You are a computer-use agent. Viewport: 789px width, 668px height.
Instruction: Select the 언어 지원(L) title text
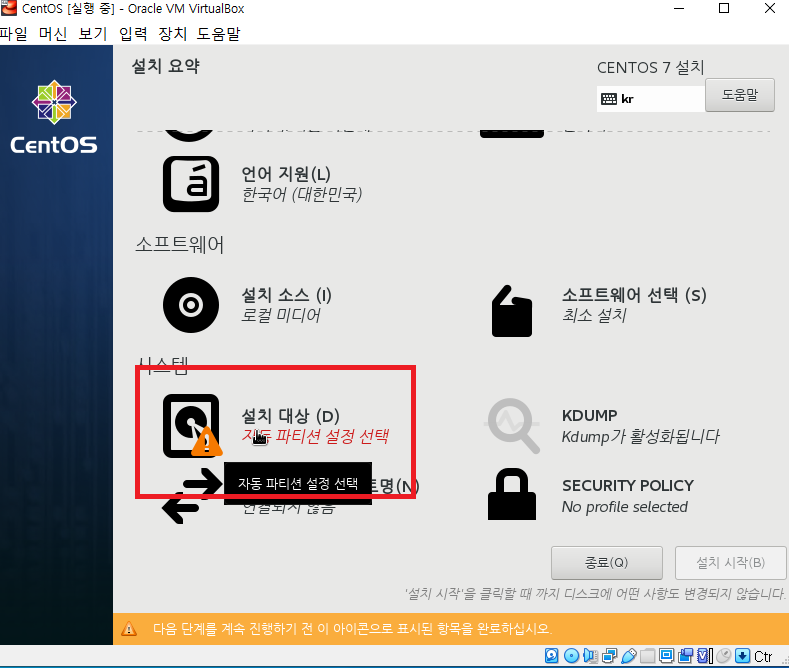point(286,174)
